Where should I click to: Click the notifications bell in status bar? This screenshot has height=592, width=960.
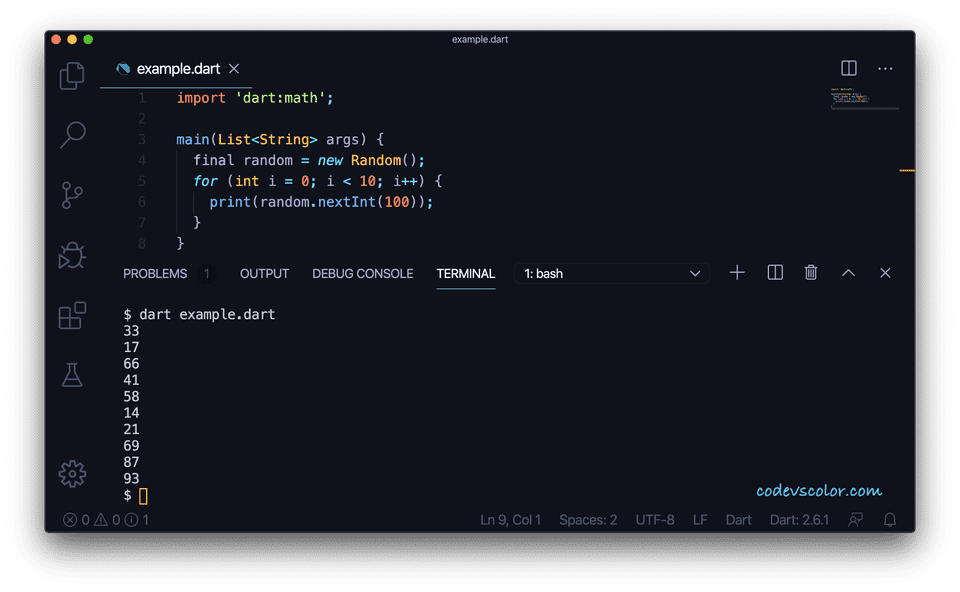[890, 519]
